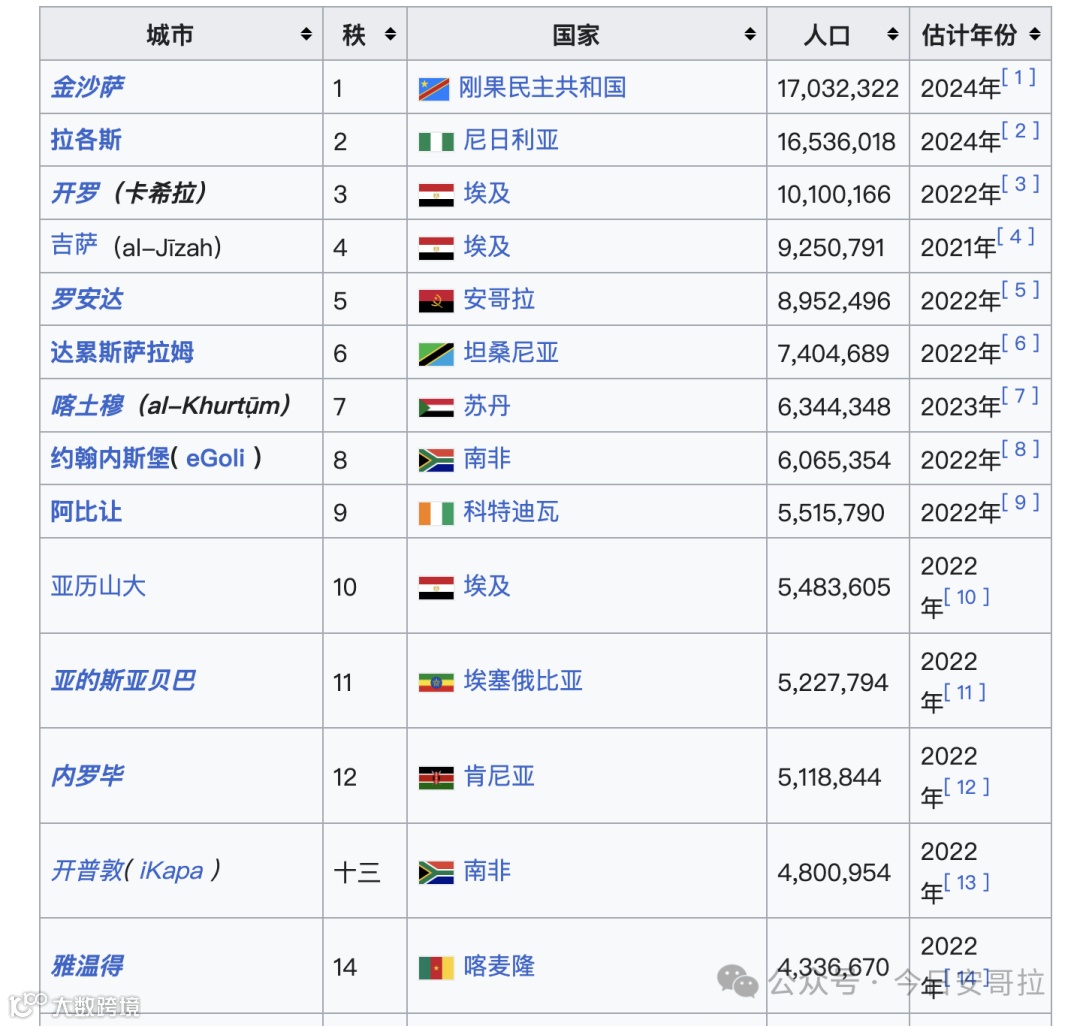The height and width of the screenshot is (1026, 1080).
Task: Open the 约翰内斯堡 city link
Action: click(110, 458)
